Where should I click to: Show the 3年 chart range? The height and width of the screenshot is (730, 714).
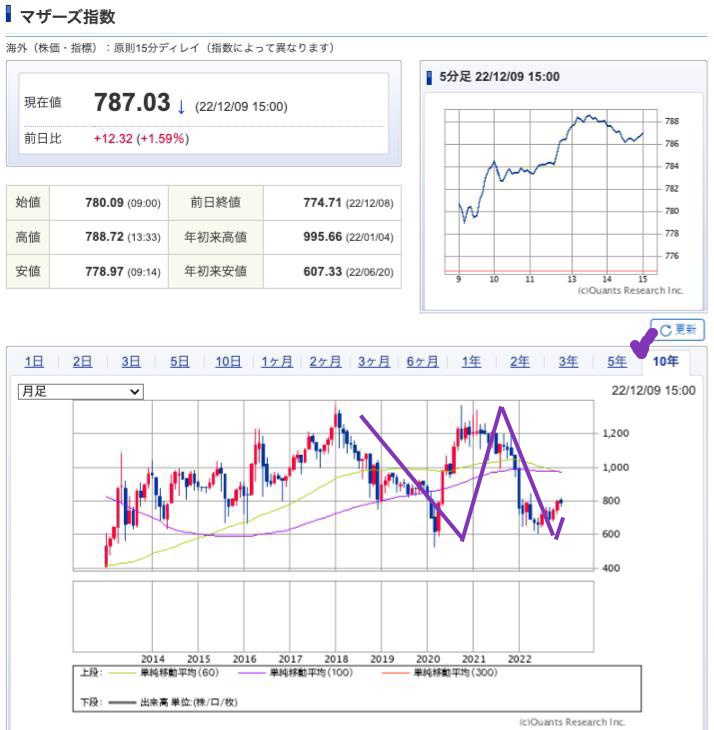[568, 362]
